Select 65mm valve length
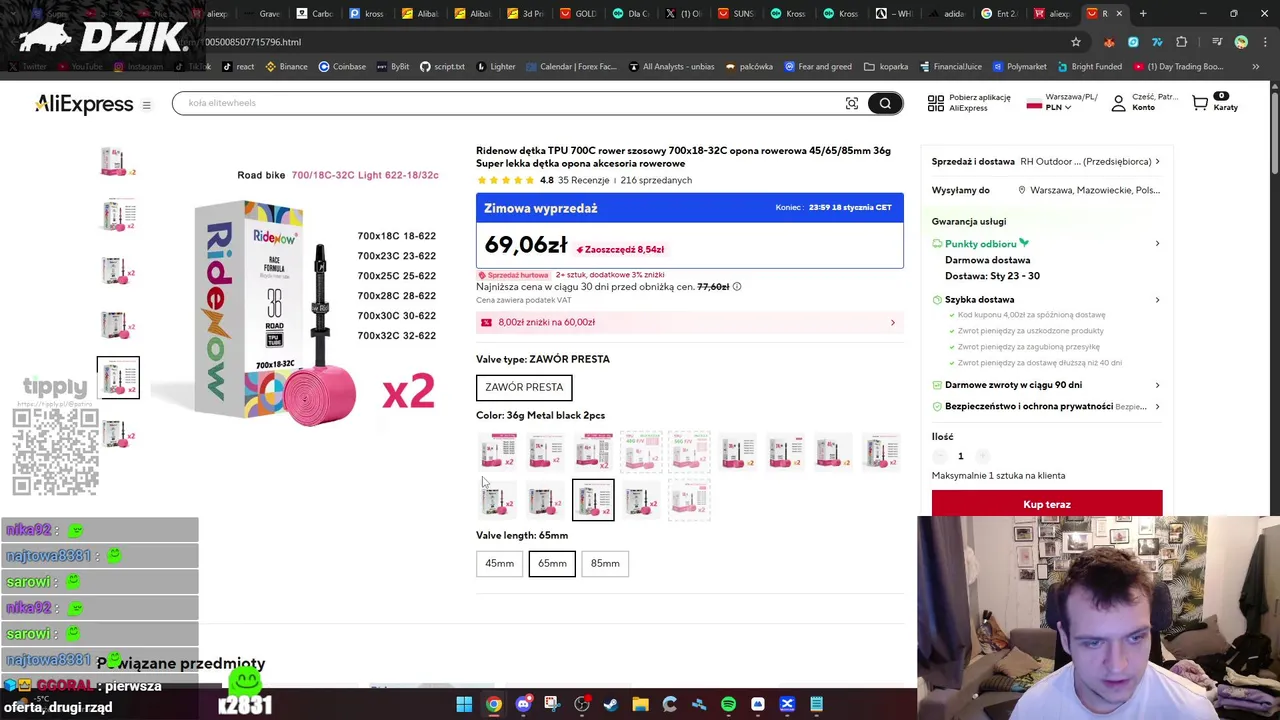Image resolution: width=1280 pixels, height=720 pixels. coord(552,563)
